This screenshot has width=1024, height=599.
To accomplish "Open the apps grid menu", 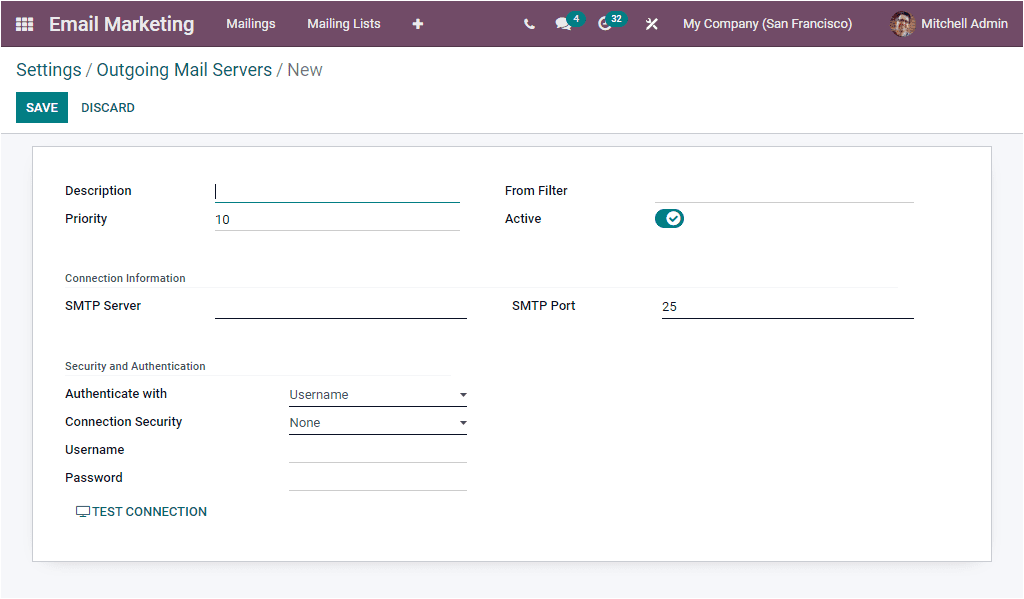I will [x=22, y=24].
